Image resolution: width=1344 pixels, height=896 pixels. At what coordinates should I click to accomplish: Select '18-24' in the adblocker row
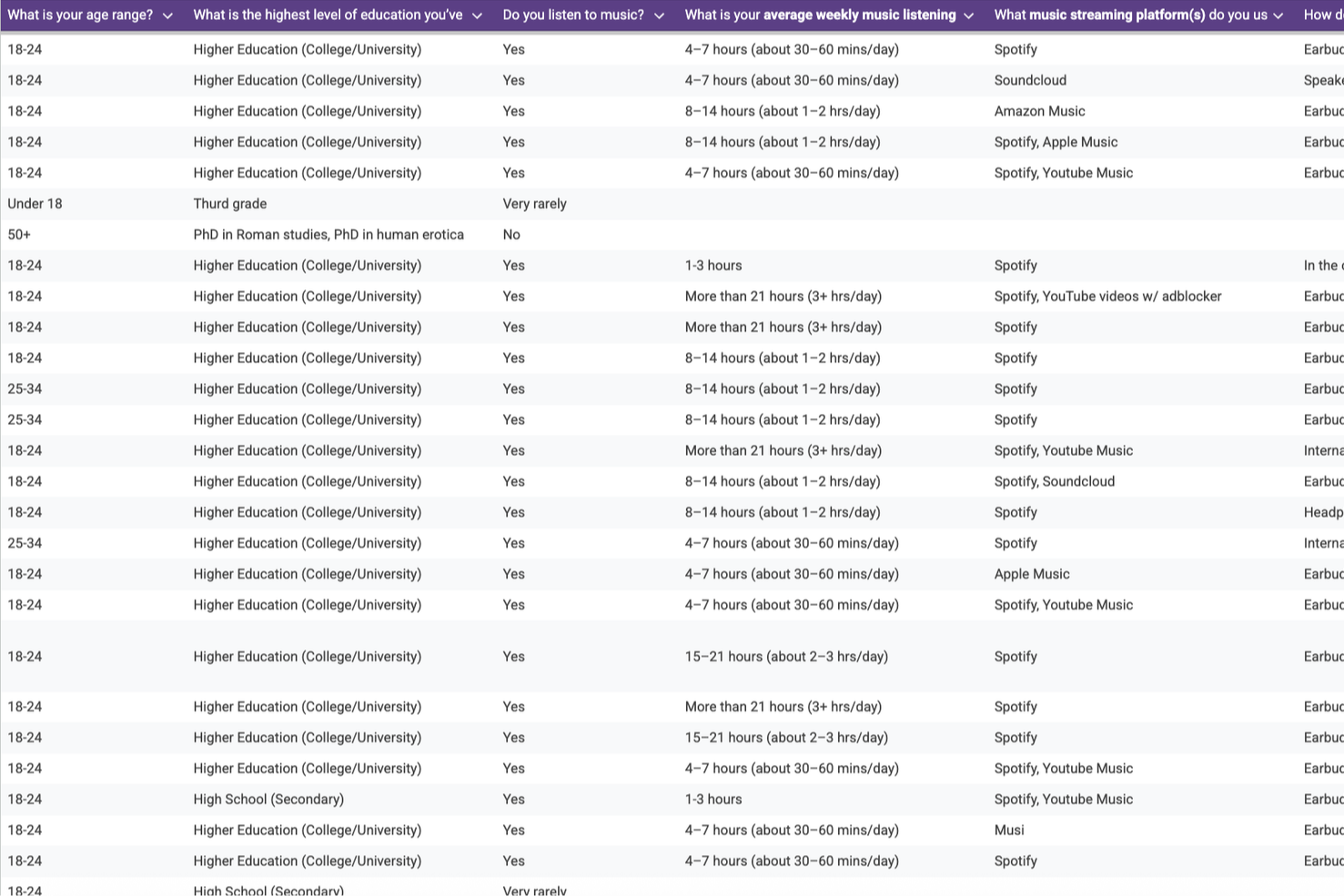point(25,297)
